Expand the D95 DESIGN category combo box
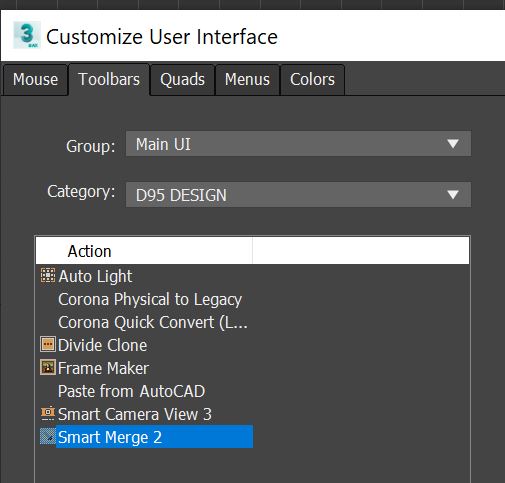This screenshot has height=483, width=505. click(298, 195)
